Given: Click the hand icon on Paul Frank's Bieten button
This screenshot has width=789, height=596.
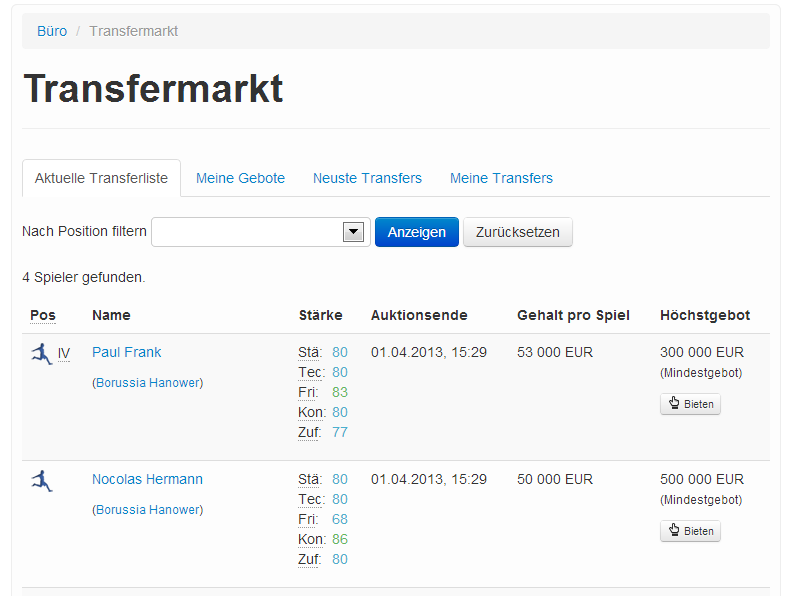Looking at the screenshot, I should pyautogui.click(x=674, y=404).
